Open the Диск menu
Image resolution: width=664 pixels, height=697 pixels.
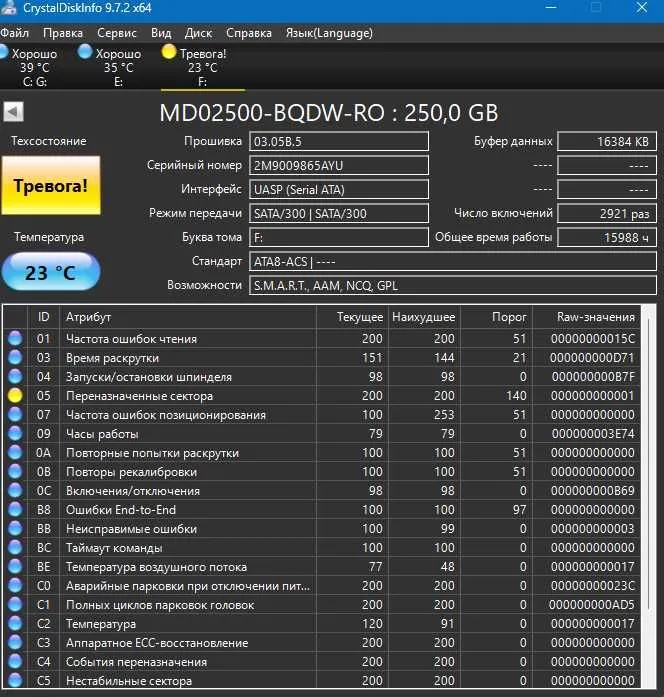[x=198, y=33]
